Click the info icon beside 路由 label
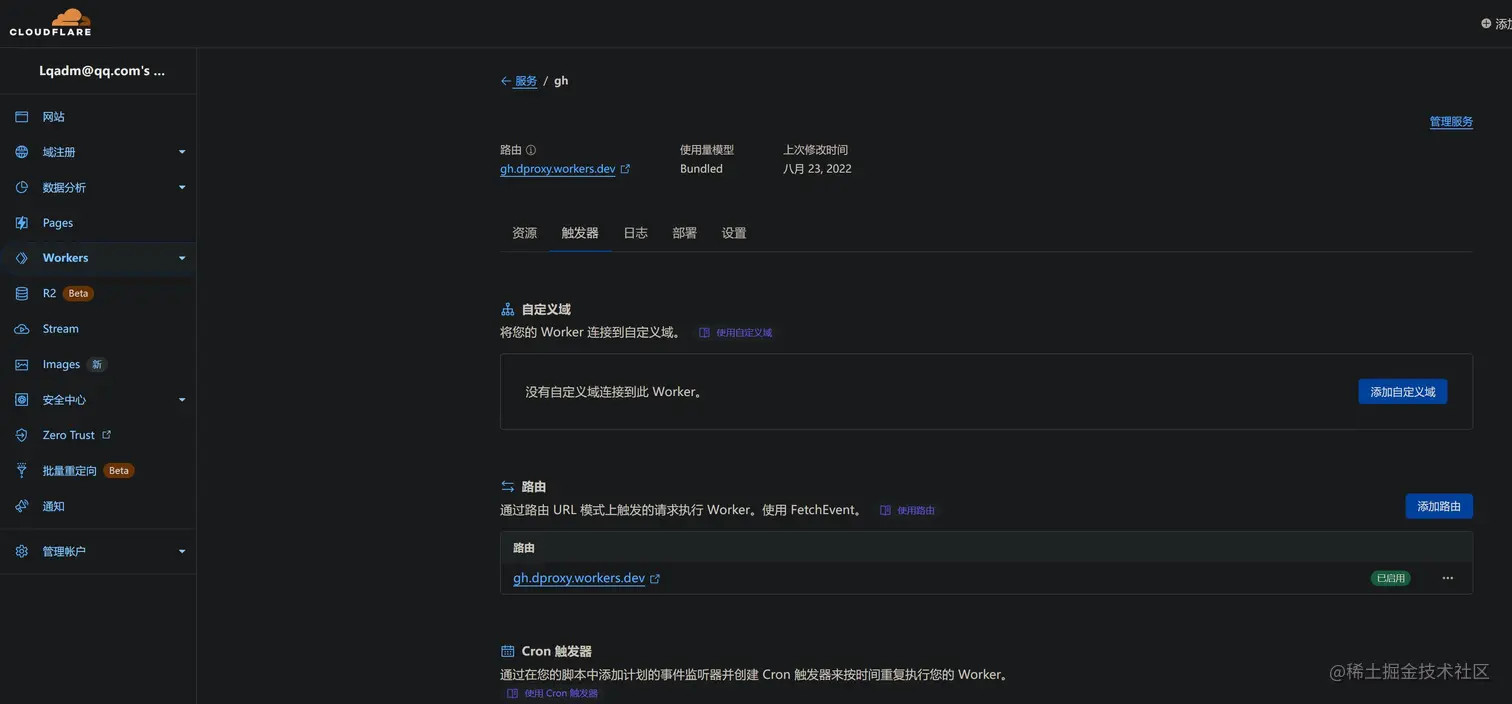Image resolution: width=1512 pixels, height=704 pixels. [x=531, y=150]
